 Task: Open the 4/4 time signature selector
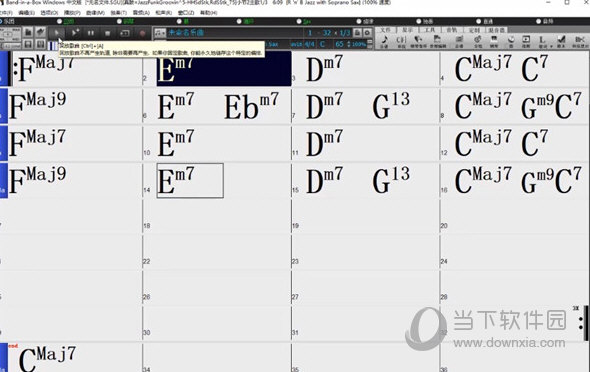click(310, 44)
